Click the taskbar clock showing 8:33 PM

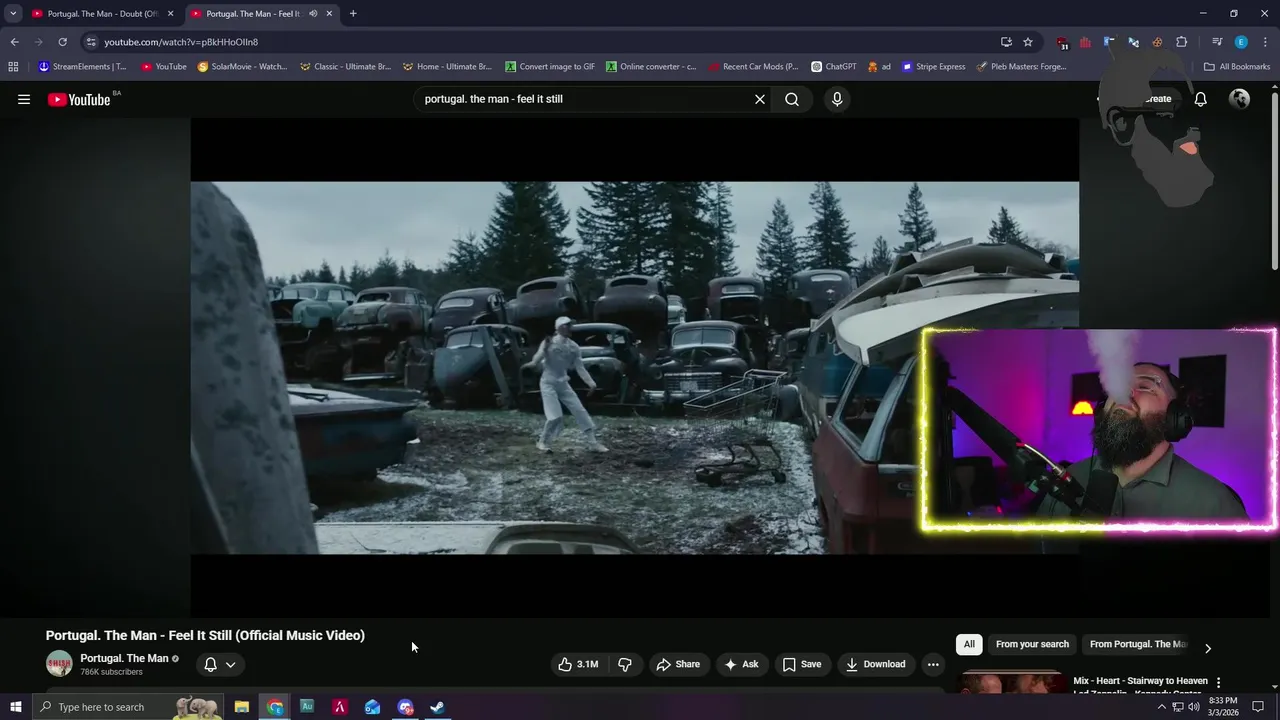pyautogui.click(x=1223, y=707)
